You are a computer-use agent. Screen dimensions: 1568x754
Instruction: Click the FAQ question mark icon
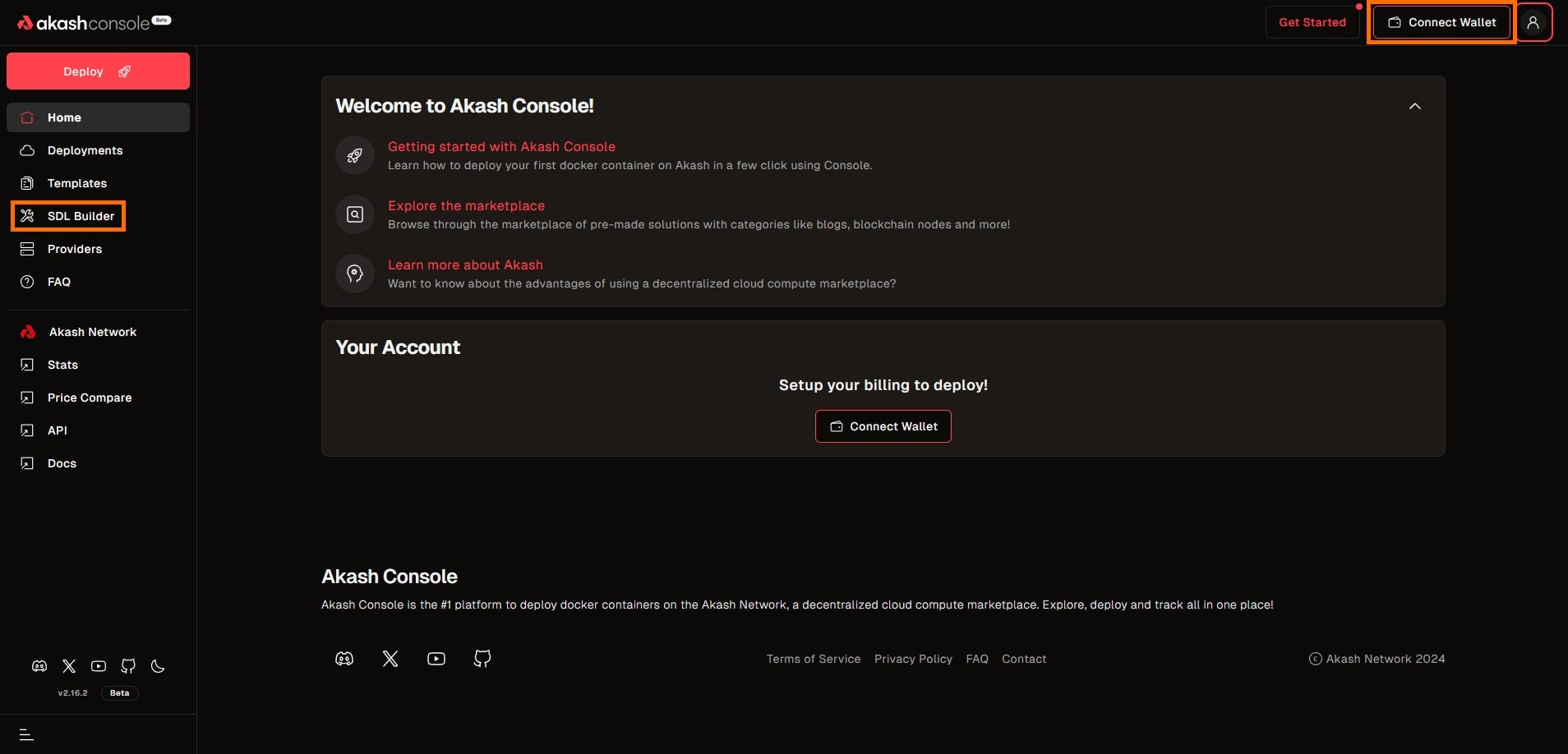coord(27,282)
